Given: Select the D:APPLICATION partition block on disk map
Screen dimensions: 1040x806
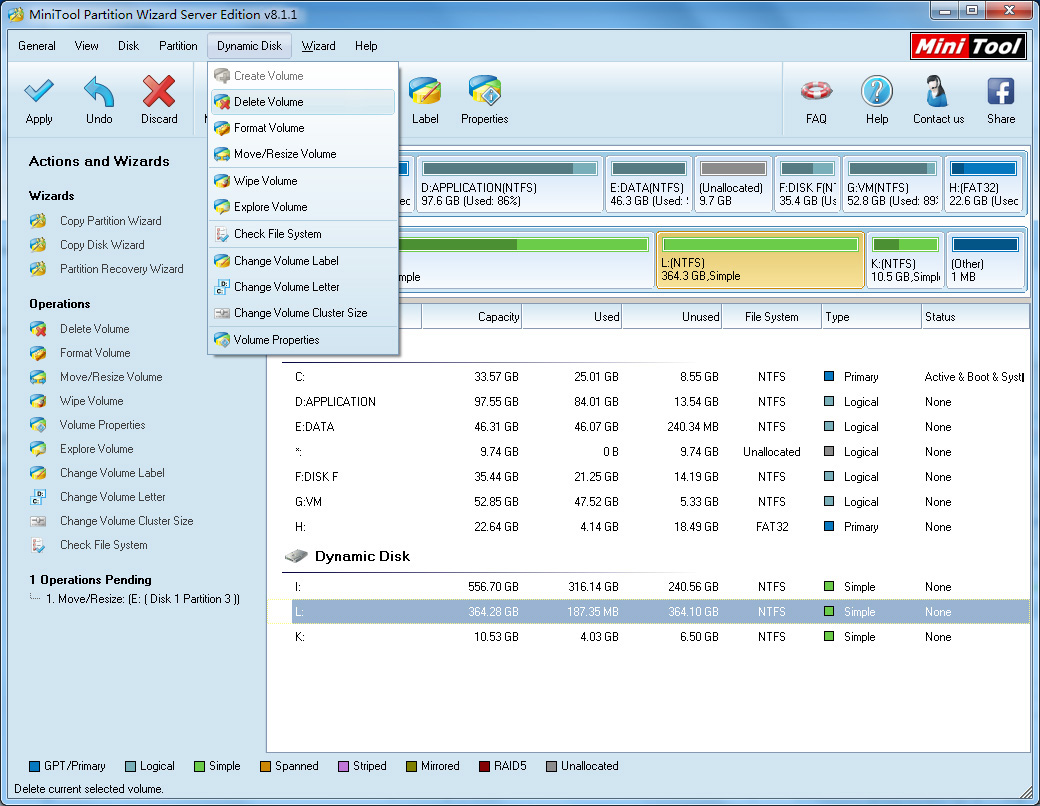Looking at the screenshot, I should point(509,184).
